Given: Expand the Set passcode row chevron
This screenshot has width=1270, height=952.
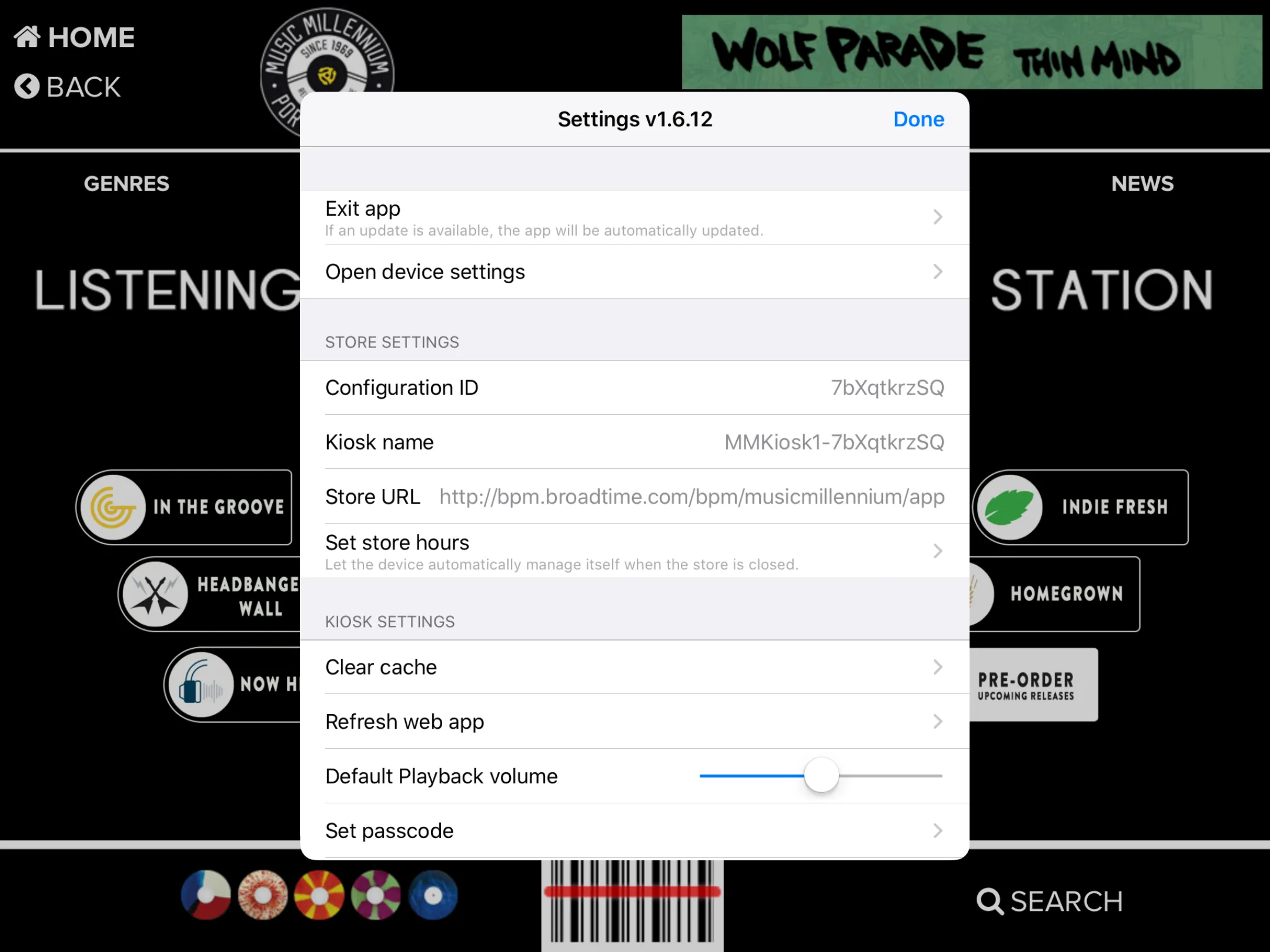Looking at the screenshot, I should tap(938, 830).
